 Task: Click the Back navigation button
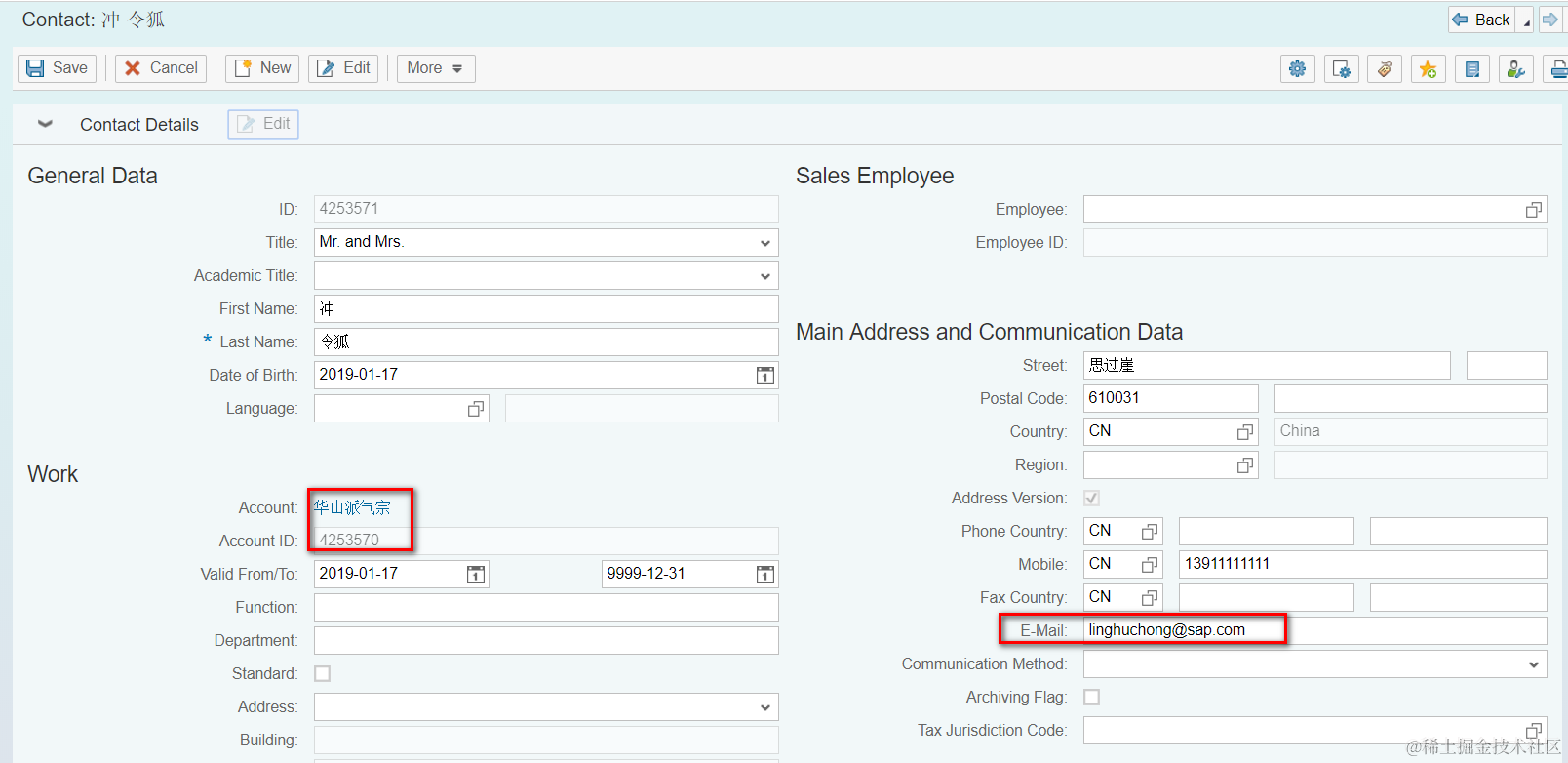click(1481, 20)
